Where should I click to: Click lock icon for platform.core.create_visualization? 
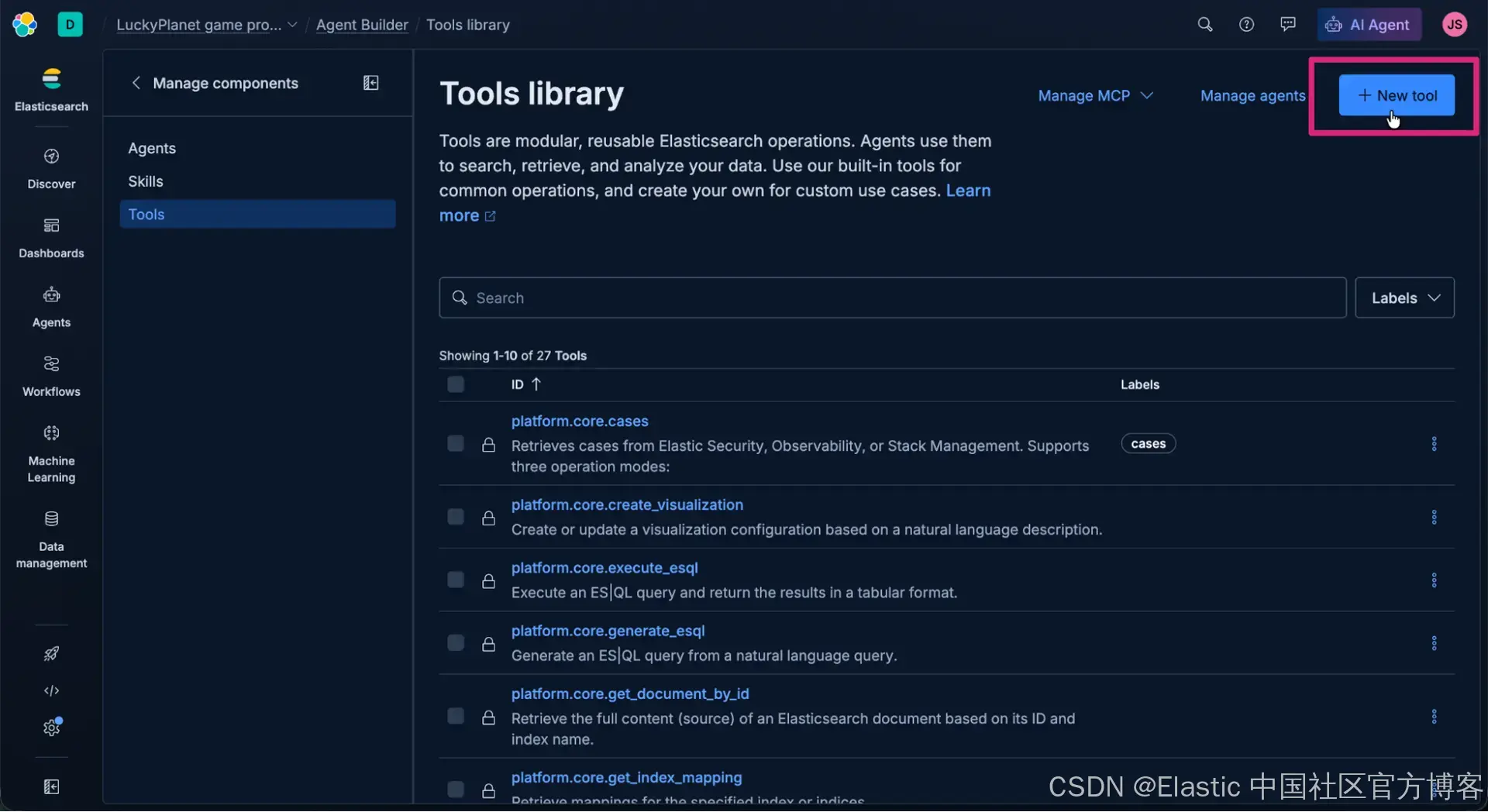pos(488,518)
